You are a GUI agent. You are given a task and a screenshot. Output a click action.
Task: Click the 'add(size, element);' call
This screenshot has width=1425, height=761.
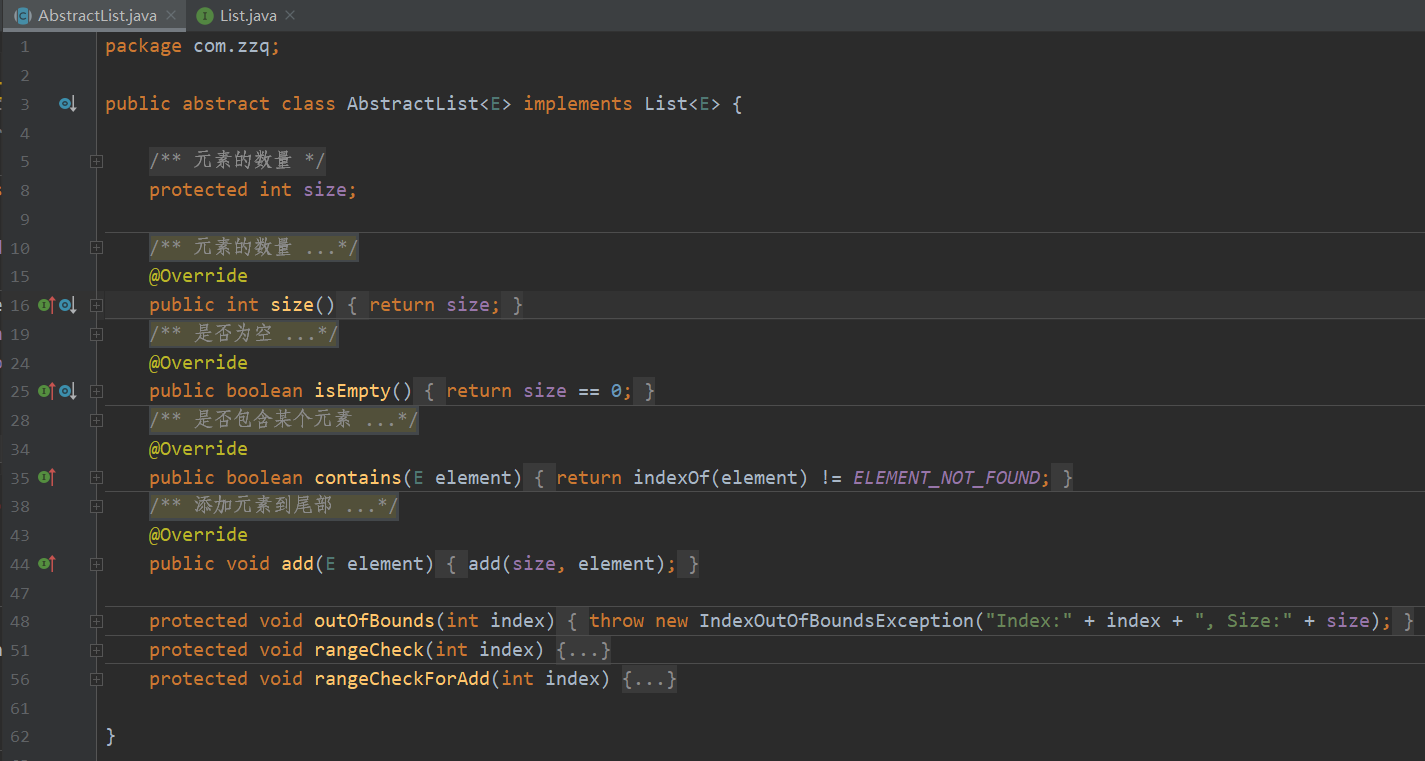(x=572, y=564)
